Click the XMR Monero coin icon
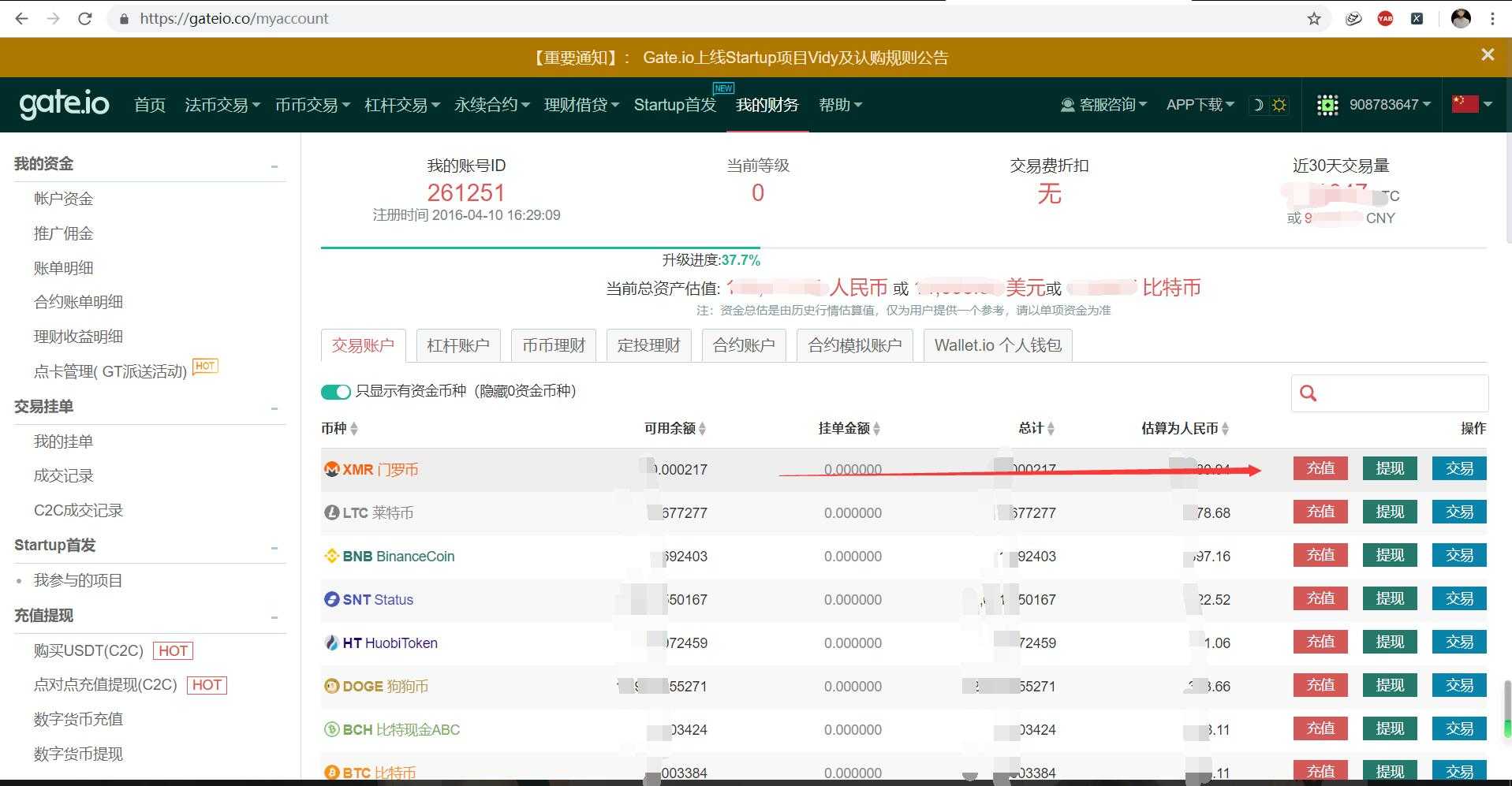Image resolution: width=1512 pixels, height=786 pixels. 332,469
